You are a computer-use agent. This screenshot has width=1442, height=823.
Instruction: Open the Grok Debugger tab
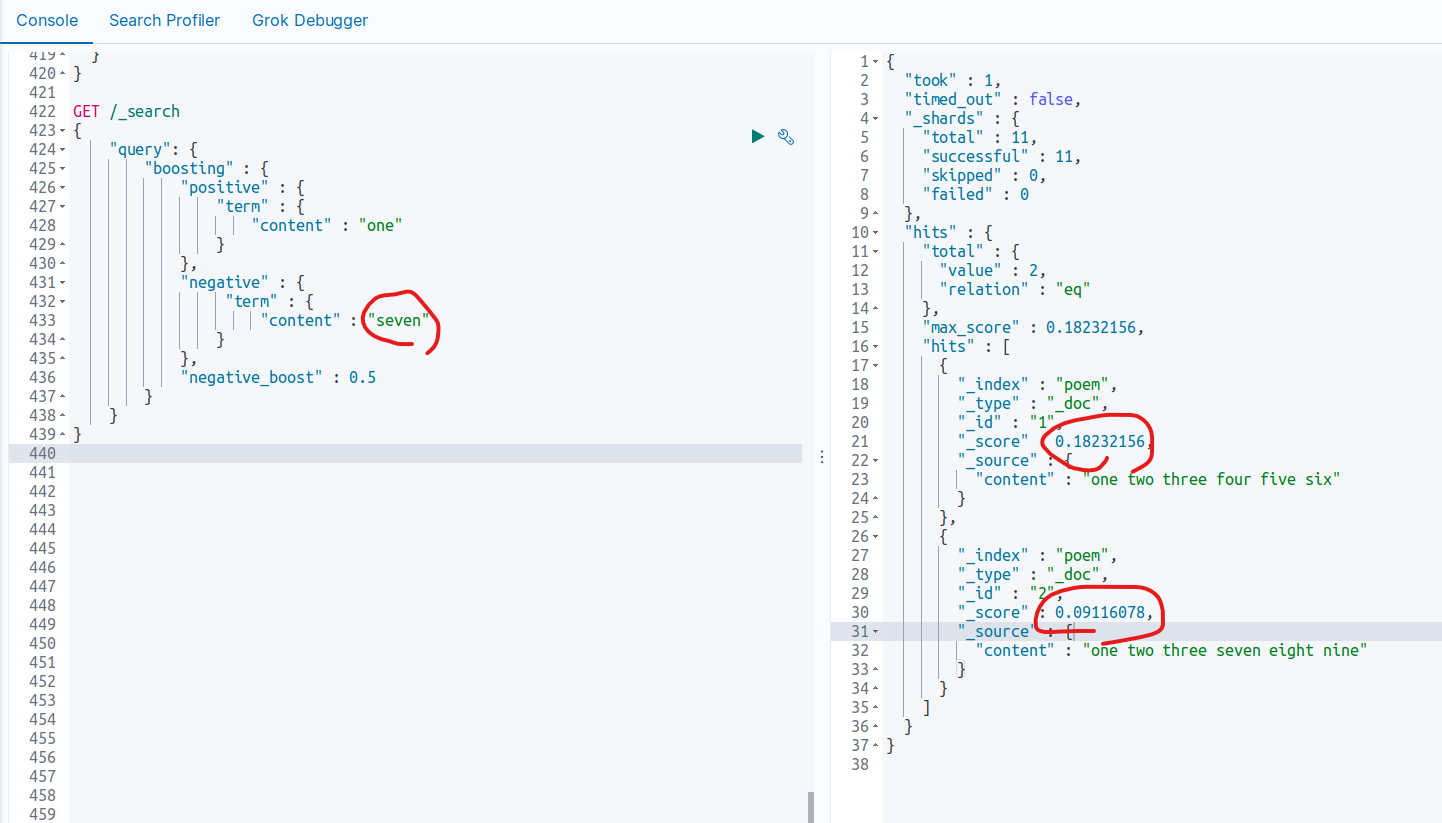click(310, 20)
